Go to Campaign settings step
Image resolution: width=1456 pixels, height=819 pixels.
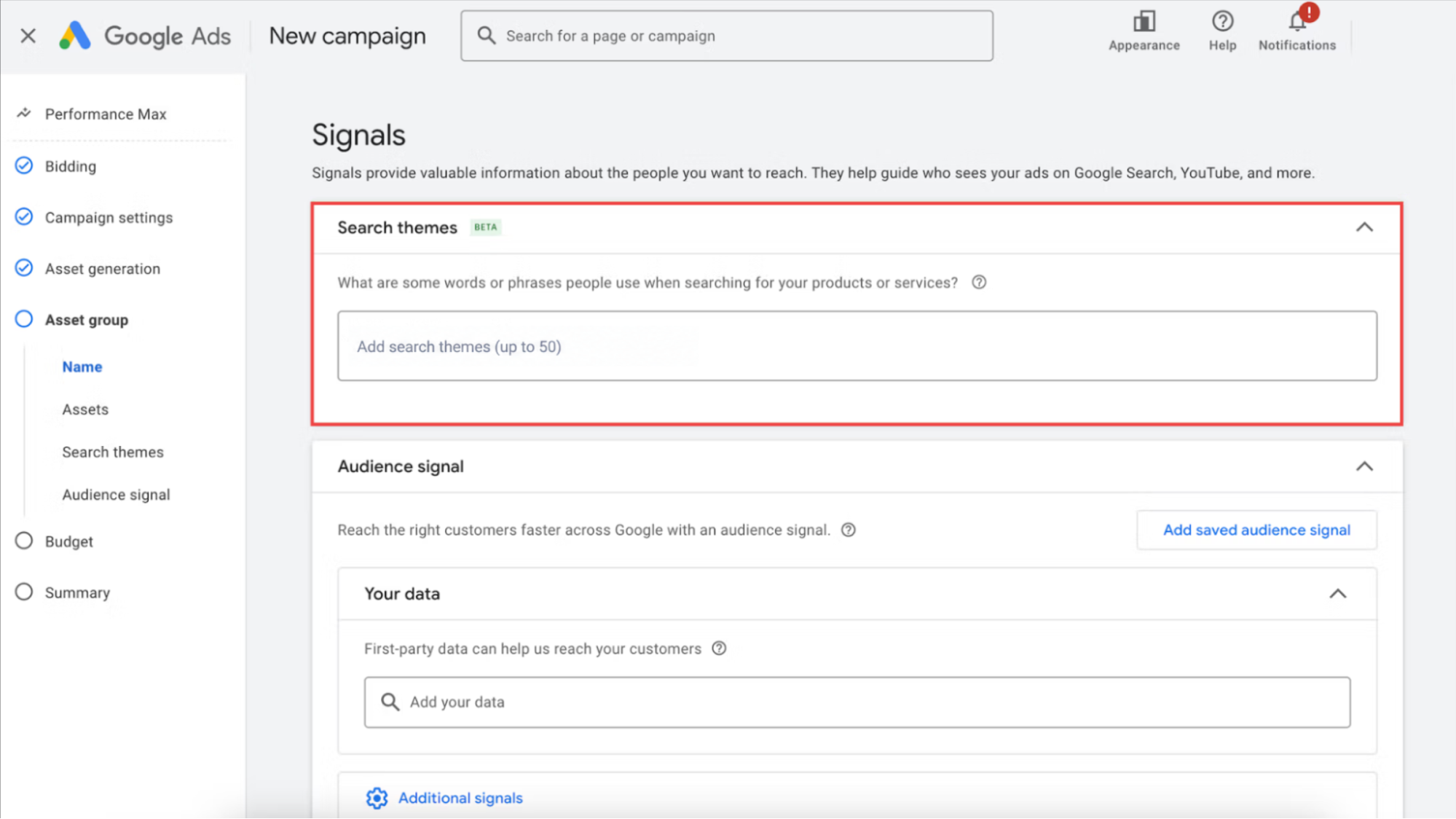(109, 217)
